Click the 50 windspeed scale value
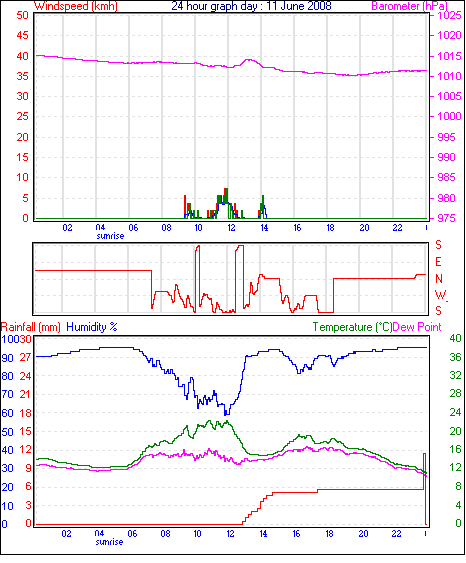 (22, 15)
